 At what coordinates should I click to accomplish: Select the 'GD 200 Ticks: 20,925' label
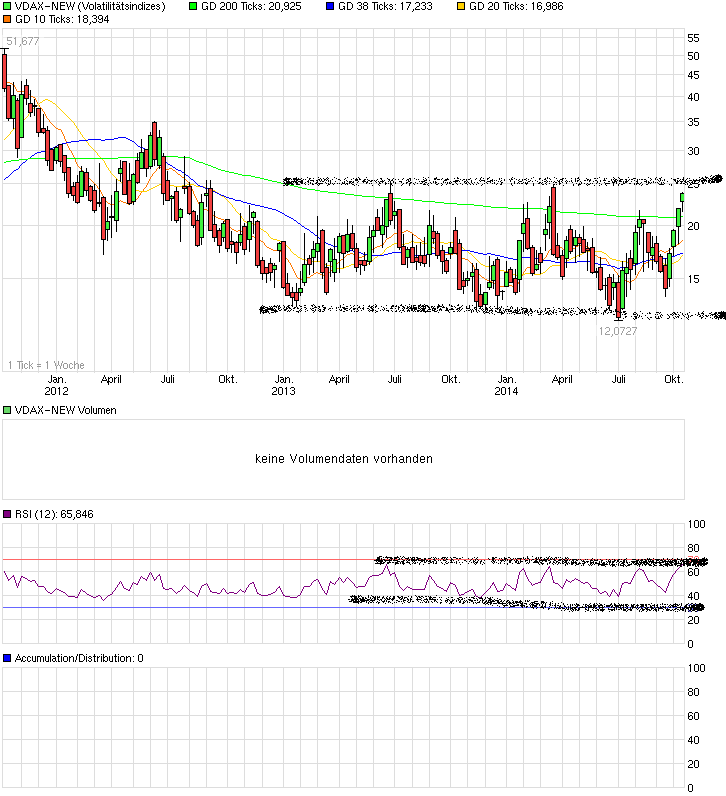(251, 7)
